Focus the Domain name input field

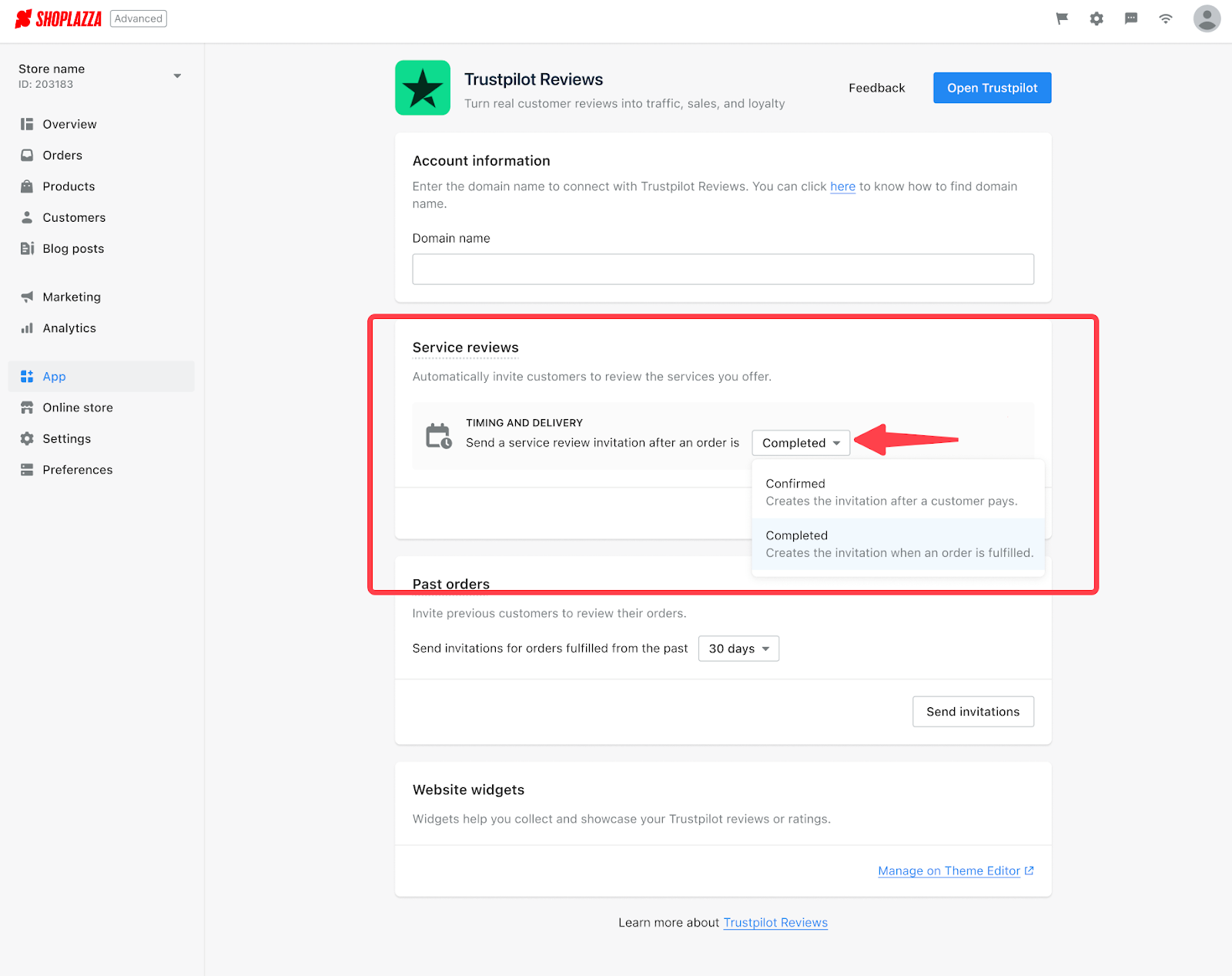click(x=723, y=269)
